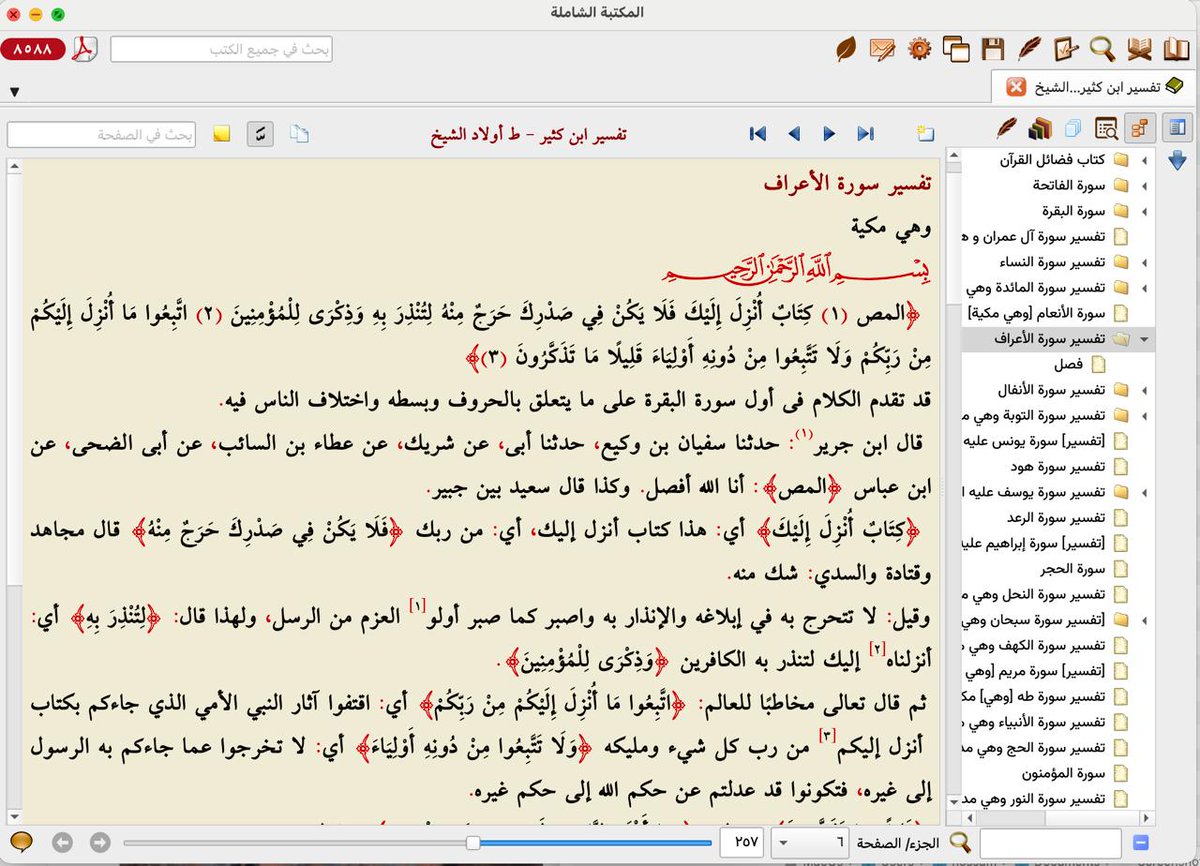Screen dimensions: 1200x866
Task: Click the feather quill icon in the top toolbar
Action: click(1029, 48)
